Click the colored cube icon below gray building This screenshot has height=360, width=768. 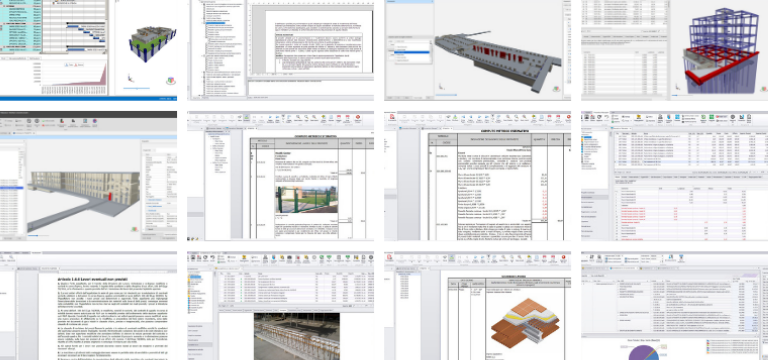556,89
